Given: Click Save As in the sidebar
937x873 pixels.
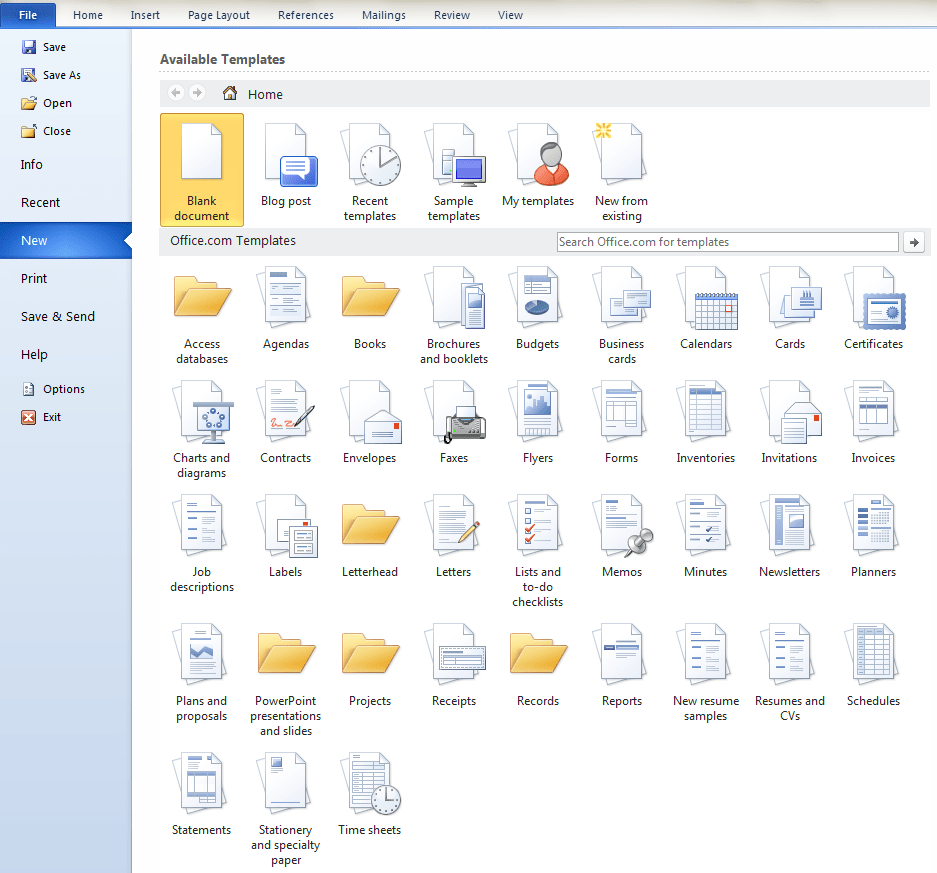Looking at the screenshot, I should (58, 74).
